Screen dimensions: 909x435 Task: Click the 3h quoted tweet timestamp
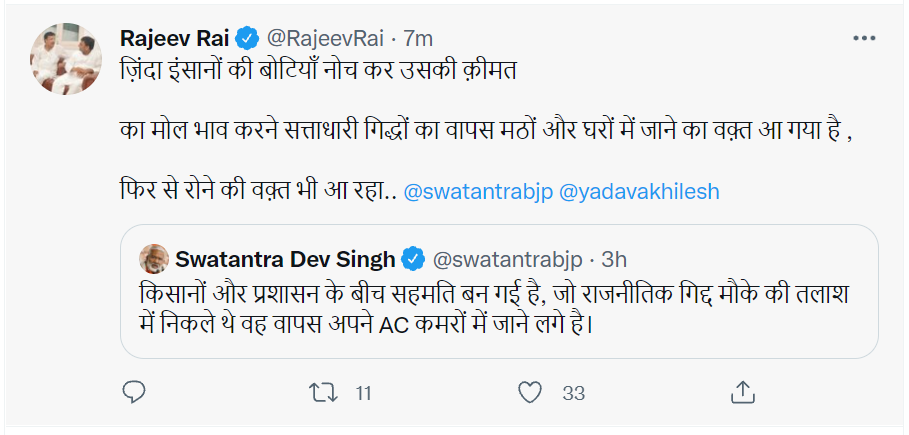tap(614, 260)
